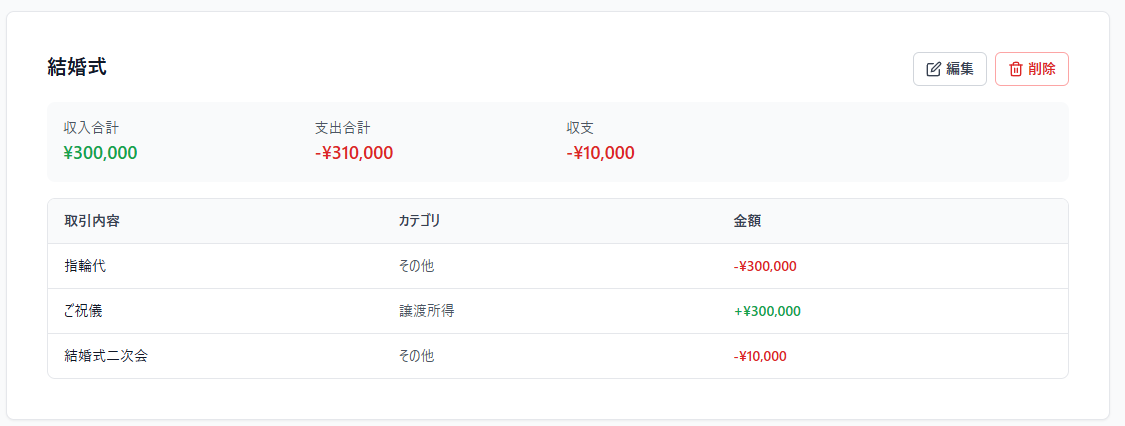Click その他 category in 指輪代 row
This screenshot has height=426, width=1125.
(x=416, y=266)
